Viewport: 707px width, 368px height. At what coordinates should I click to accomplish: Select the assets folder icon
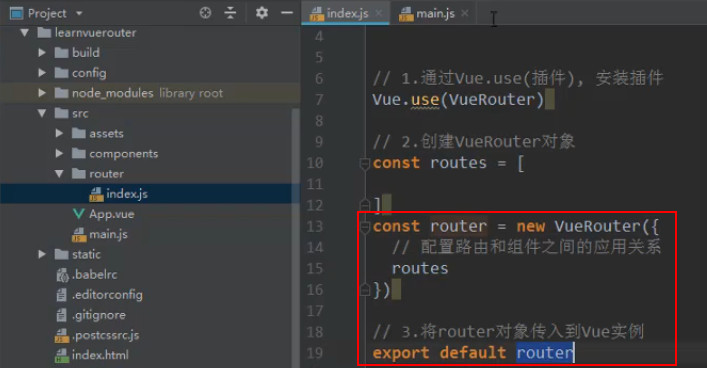click(x=78, y=133)
